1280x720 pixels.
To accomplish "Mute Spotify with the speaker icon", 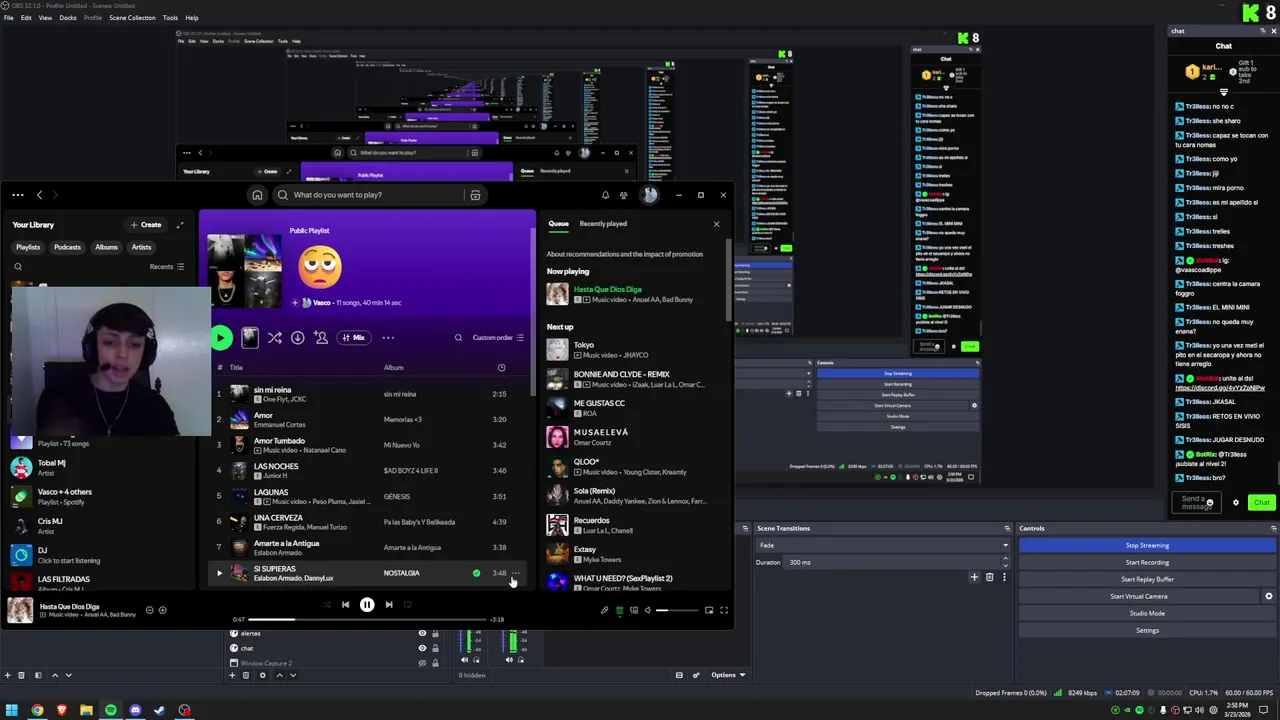I will (647, 610).
